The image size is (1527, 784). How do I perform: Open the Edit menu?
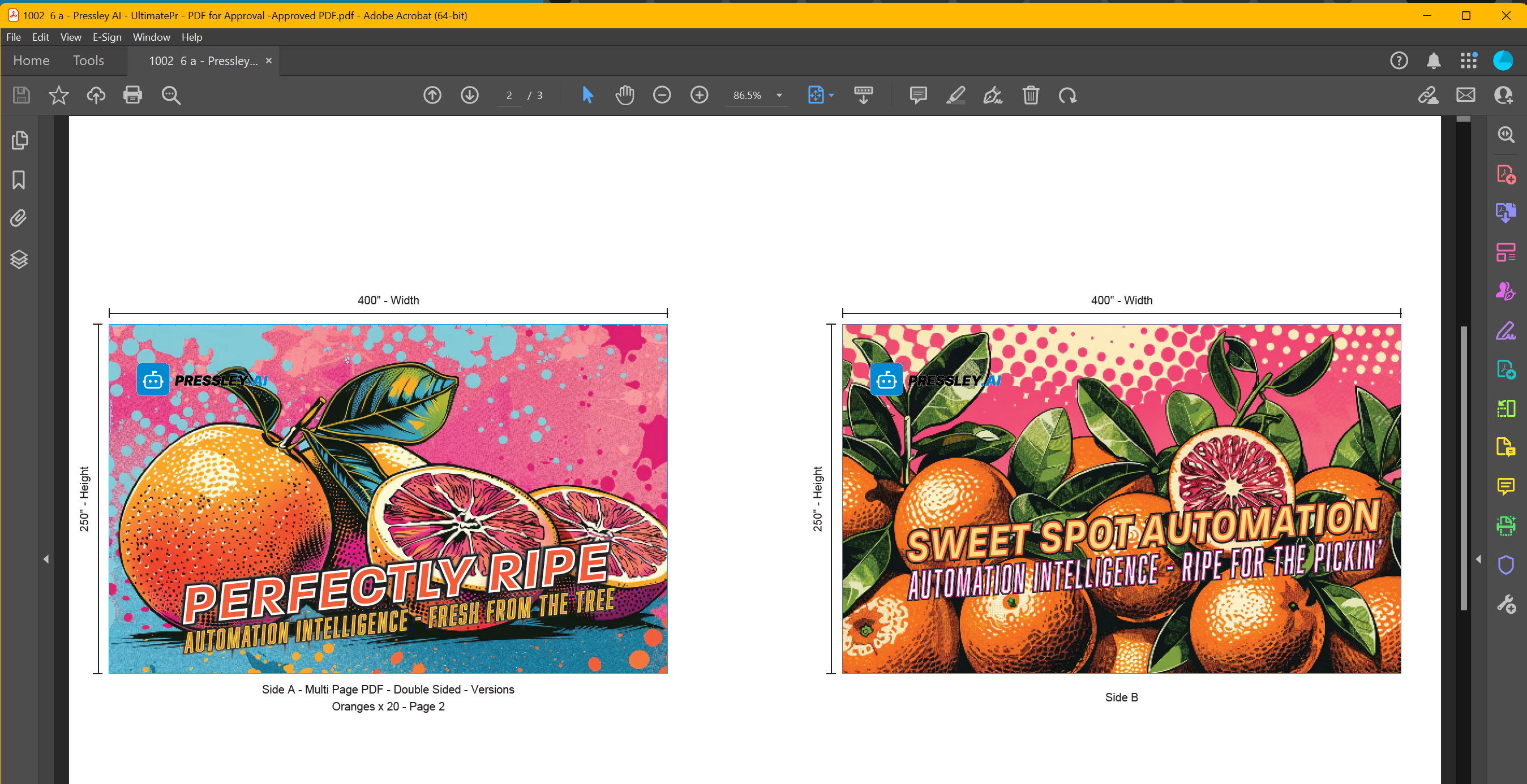tap(40, 37)
